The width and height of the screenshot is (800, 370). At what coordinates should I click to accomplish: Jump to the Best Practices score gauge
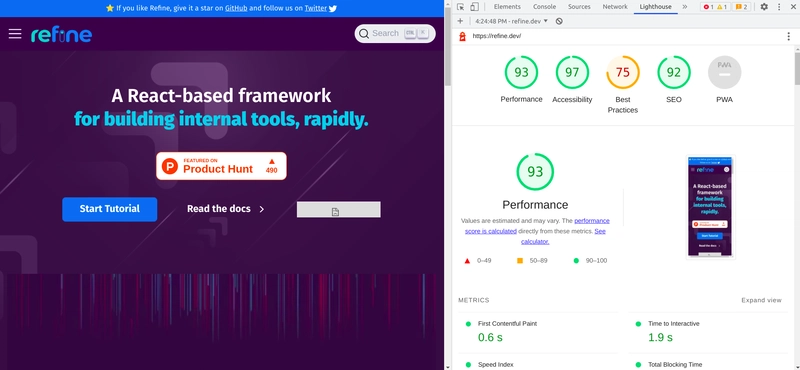click(x=622, y=72)
